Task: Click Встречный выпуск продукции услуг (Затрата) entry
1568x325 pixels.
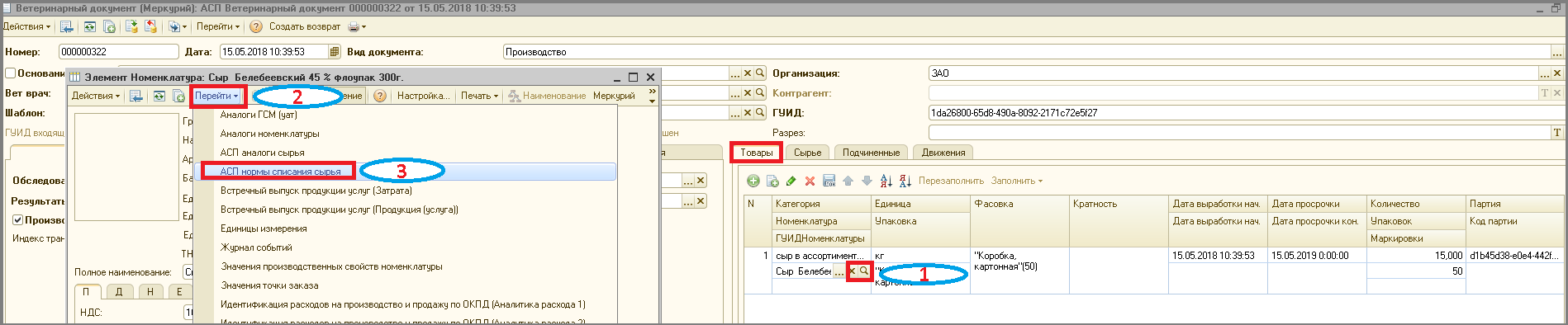Action: point(316,191)
